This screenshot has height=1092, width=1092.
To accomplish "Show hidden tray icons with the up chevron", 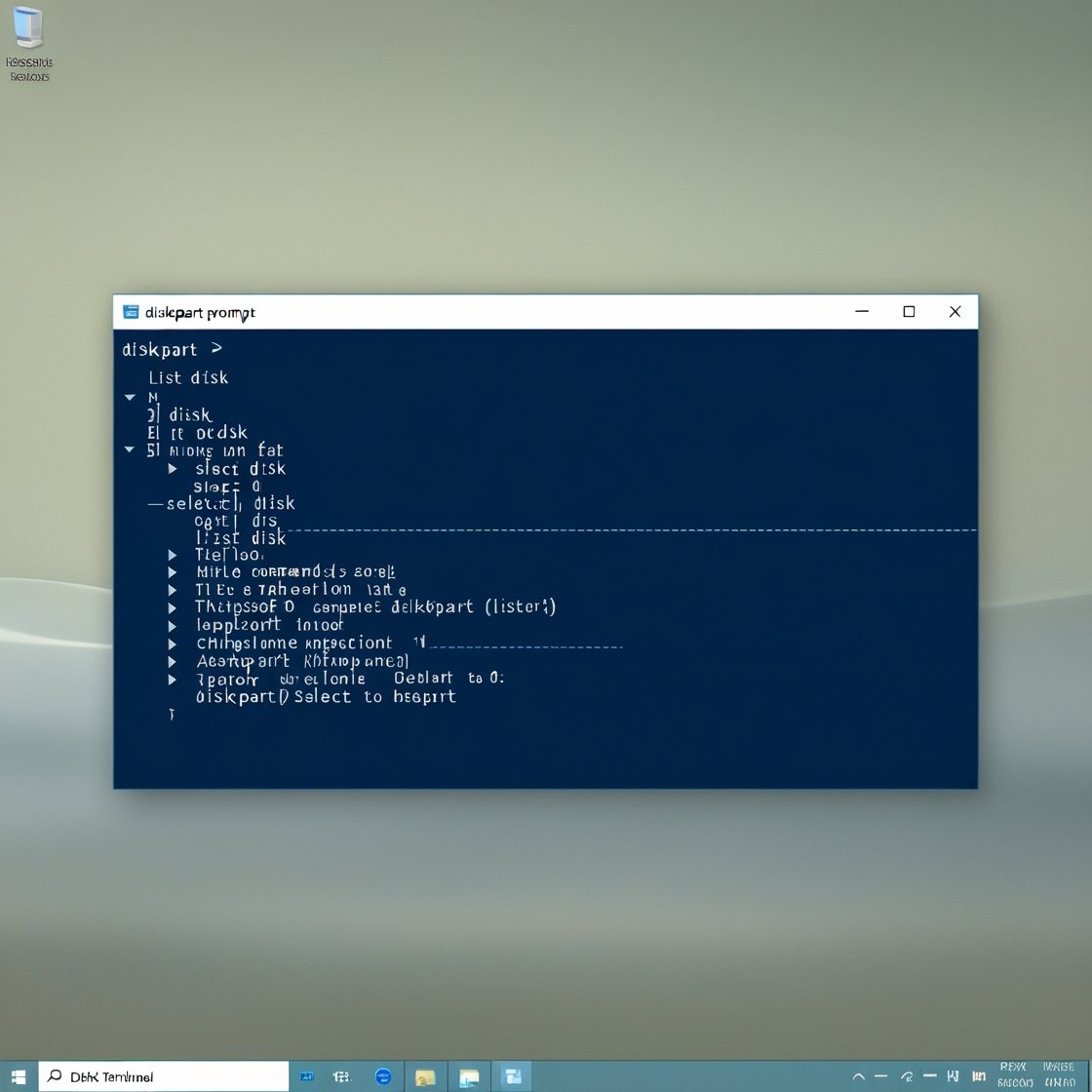I will tap(859, 1076).
